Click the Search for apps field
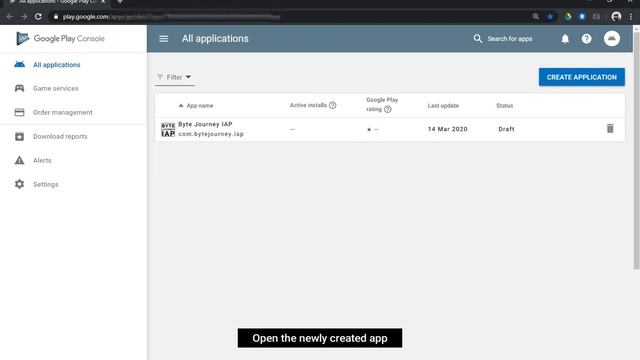Image resolution: width=640 pixels, height=360 pixels. click(510, 39)
